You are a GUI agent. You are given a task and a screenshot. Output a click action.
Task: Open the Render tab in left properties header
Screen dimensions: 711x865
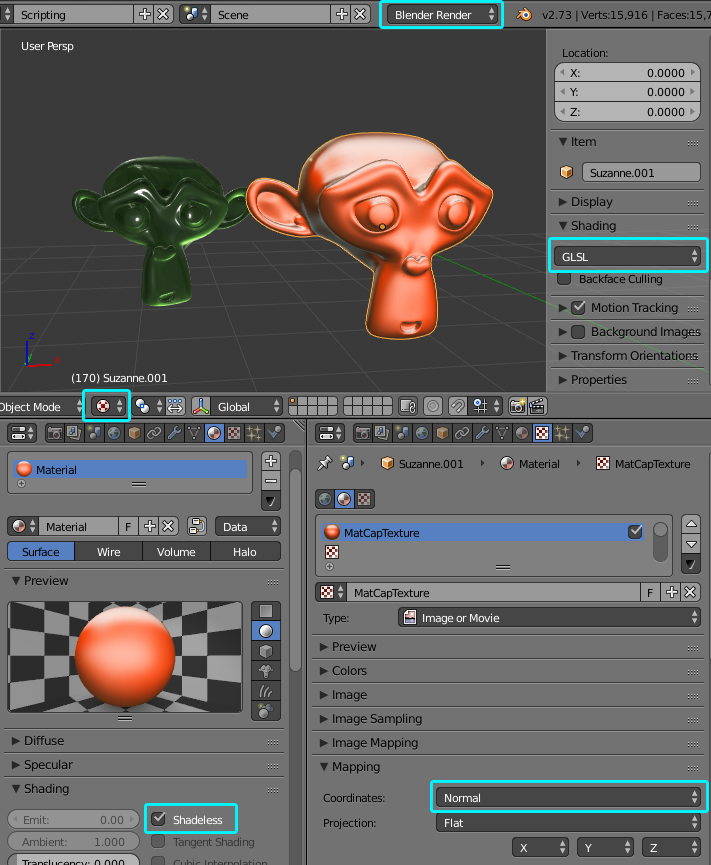54,433
